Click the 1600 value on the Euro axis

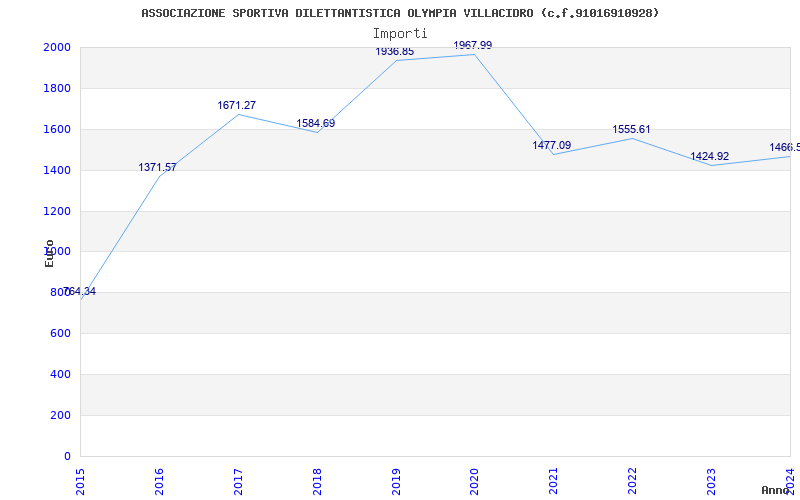(x=57, y=129)
